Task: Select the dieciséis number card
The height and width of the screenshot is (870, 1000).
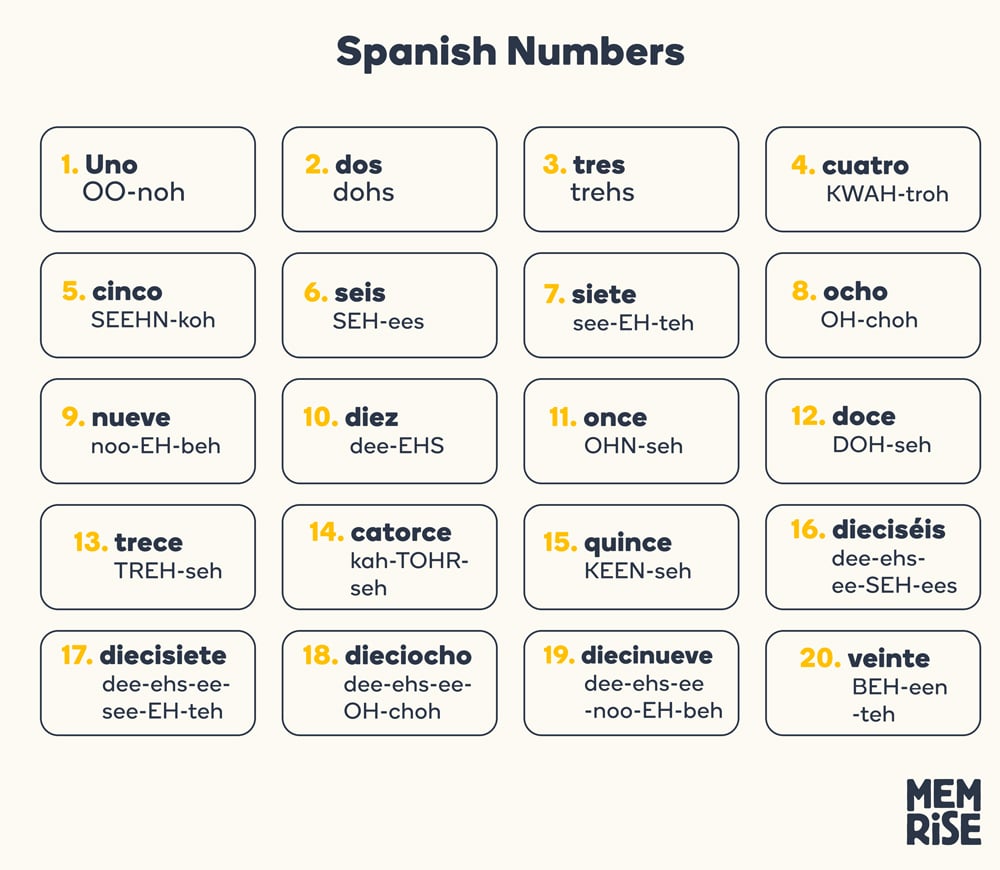Action: click(x=873, y=557)
